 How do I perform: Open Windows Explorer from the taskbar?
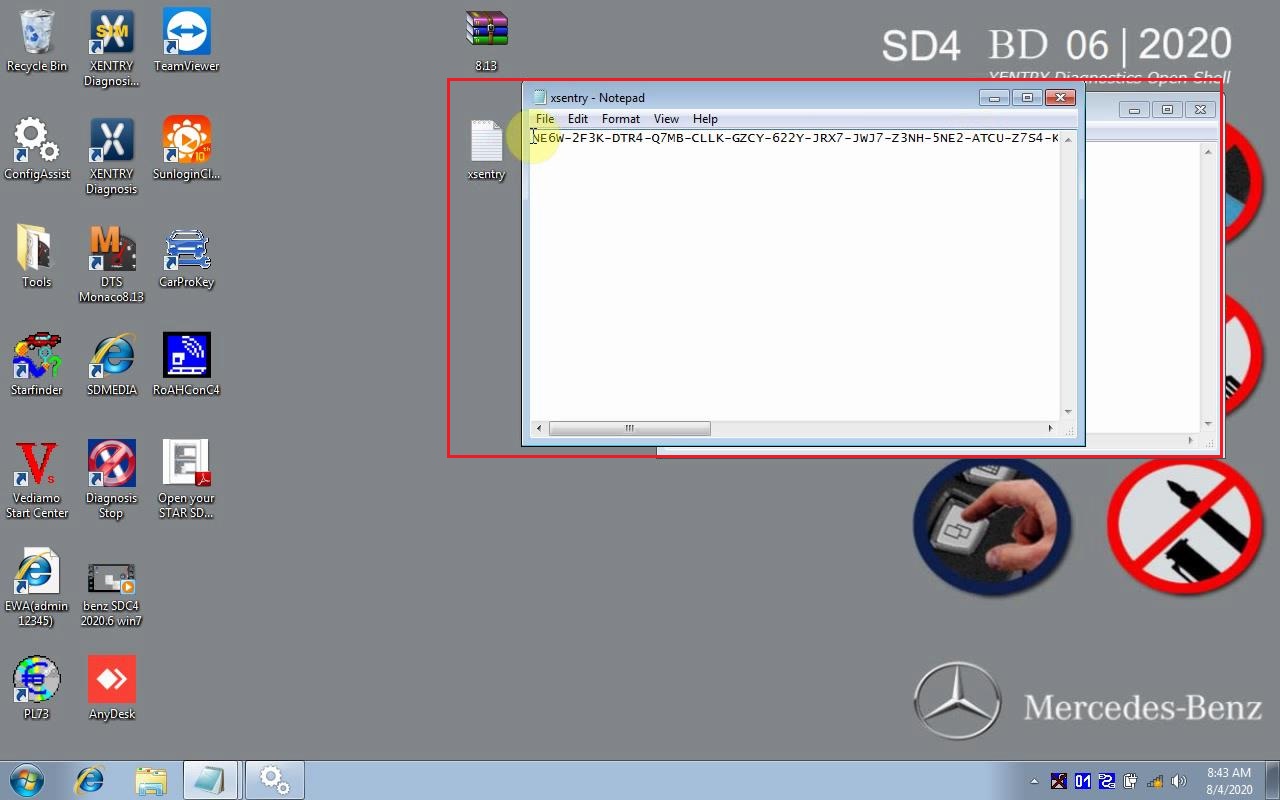(150, 780)
